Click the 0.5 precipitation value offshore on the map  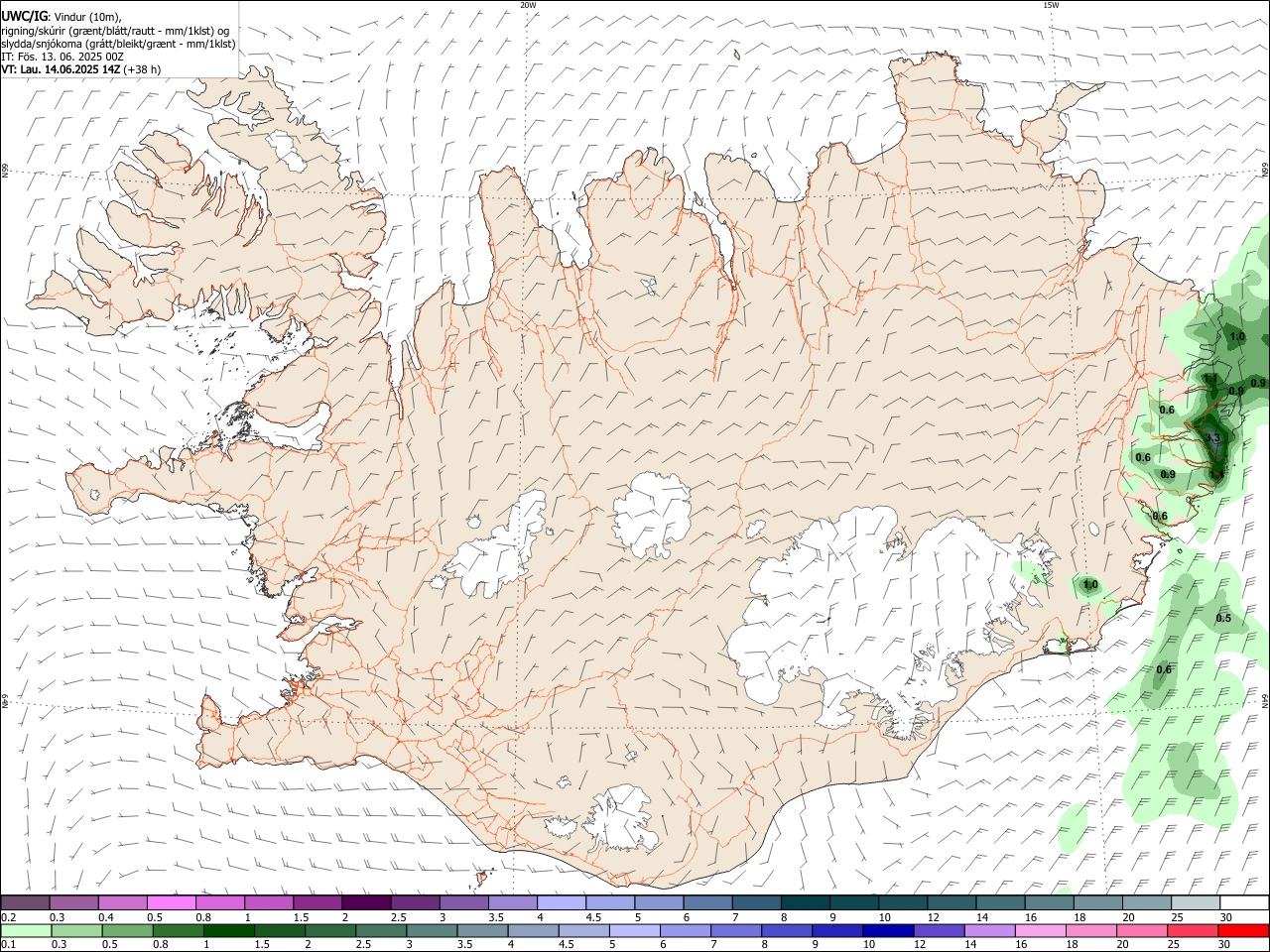point(1223,618)
